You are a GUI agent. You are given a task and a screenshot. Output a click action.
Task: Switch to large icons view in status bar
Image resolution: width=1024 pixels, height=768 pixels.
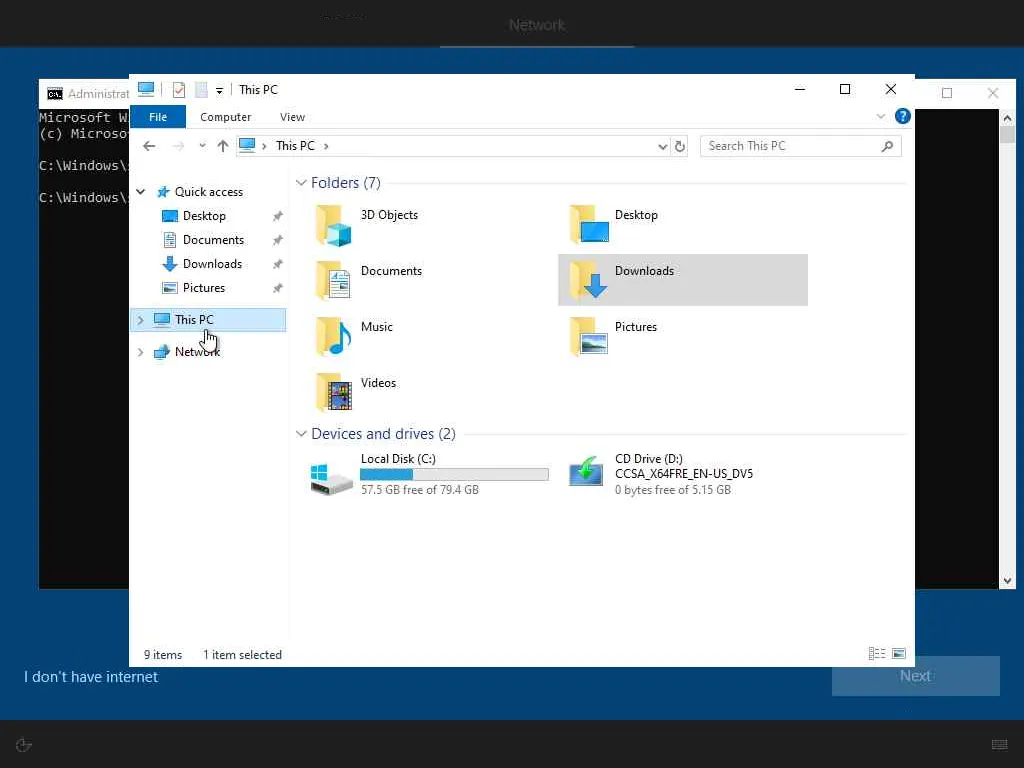(x=899, y=654)
